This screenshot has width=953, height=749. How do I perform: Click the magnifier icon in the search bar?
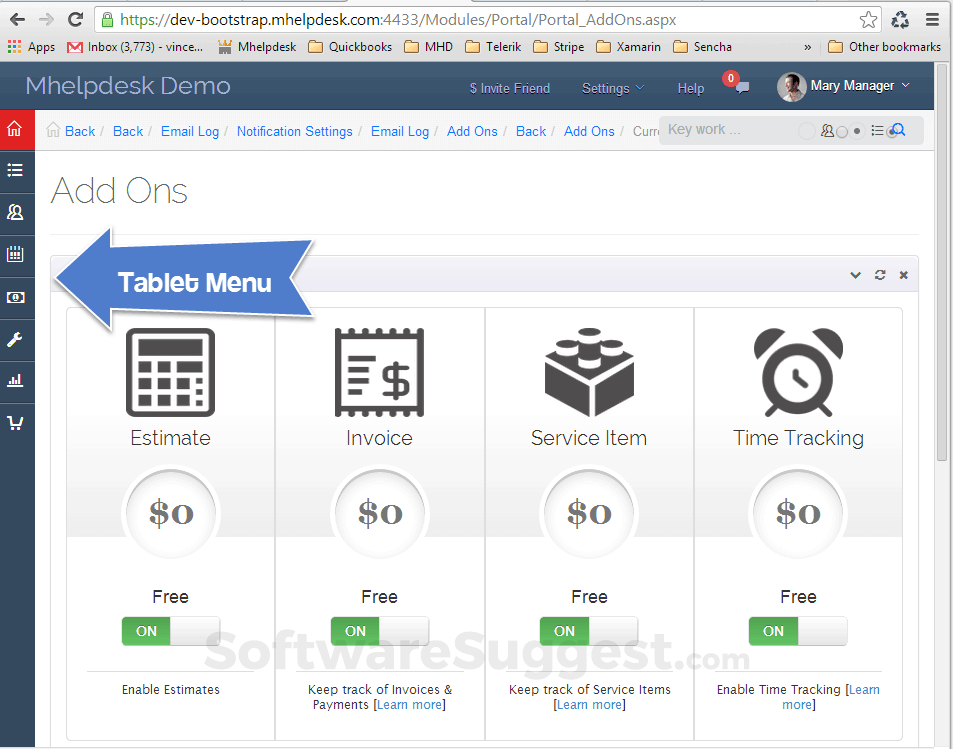(x=898, y=130)
